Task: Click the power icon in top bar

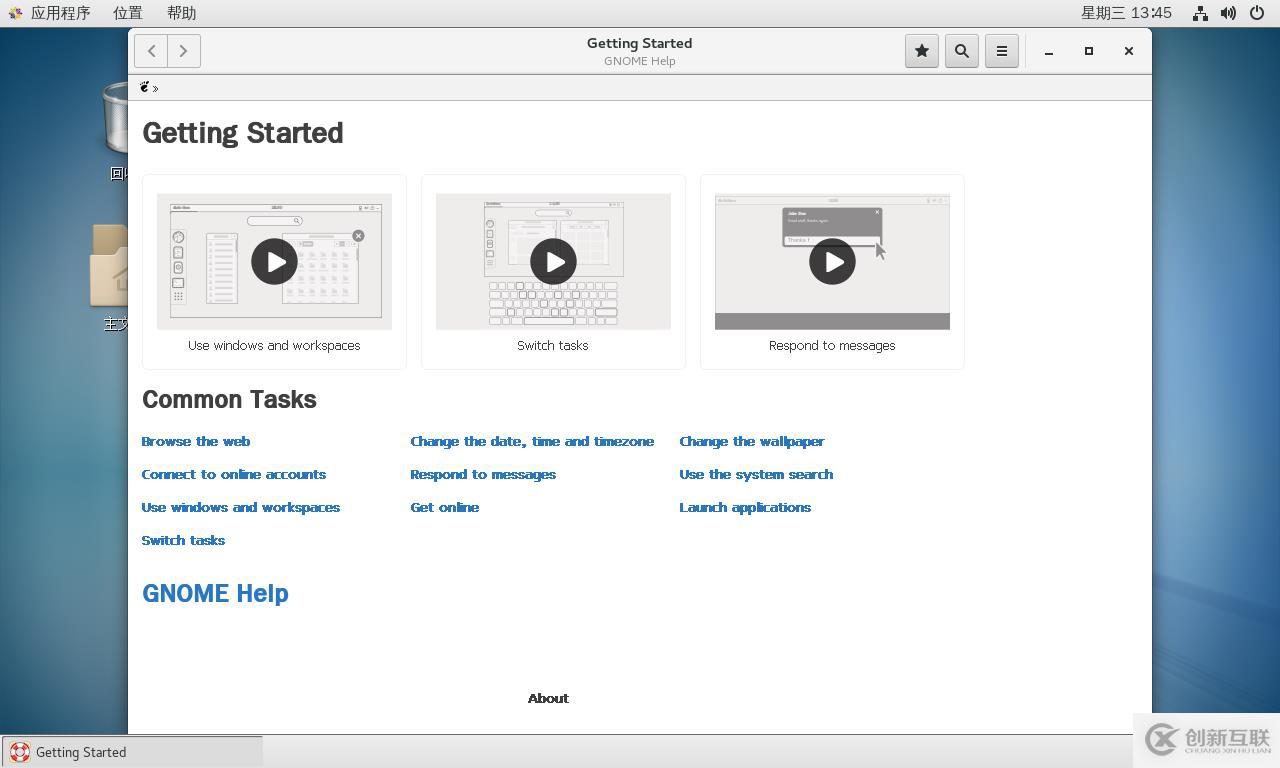Action: pyautogui.click(x=1257, y=13)
